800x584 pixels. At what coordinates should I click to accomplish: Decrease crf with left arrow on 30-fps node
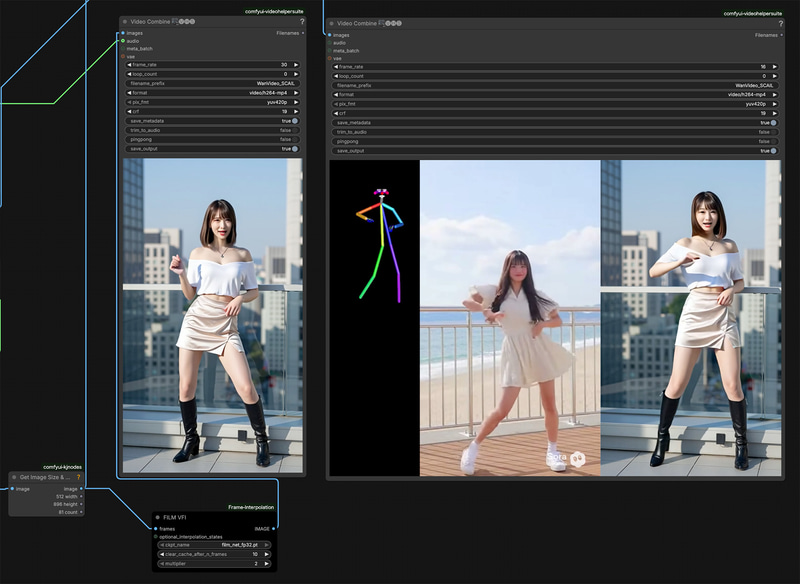click(x=130, y=111)
